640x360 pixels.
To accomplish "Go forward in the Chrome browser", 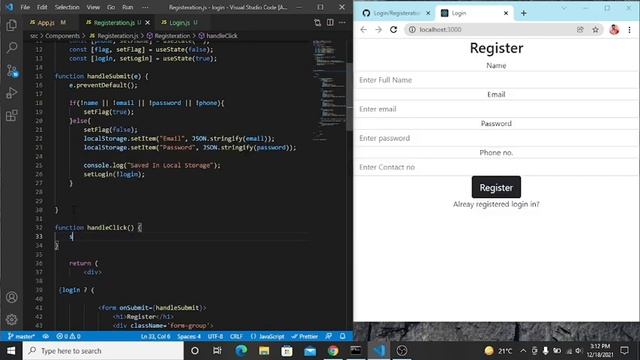I will [378, 29].
